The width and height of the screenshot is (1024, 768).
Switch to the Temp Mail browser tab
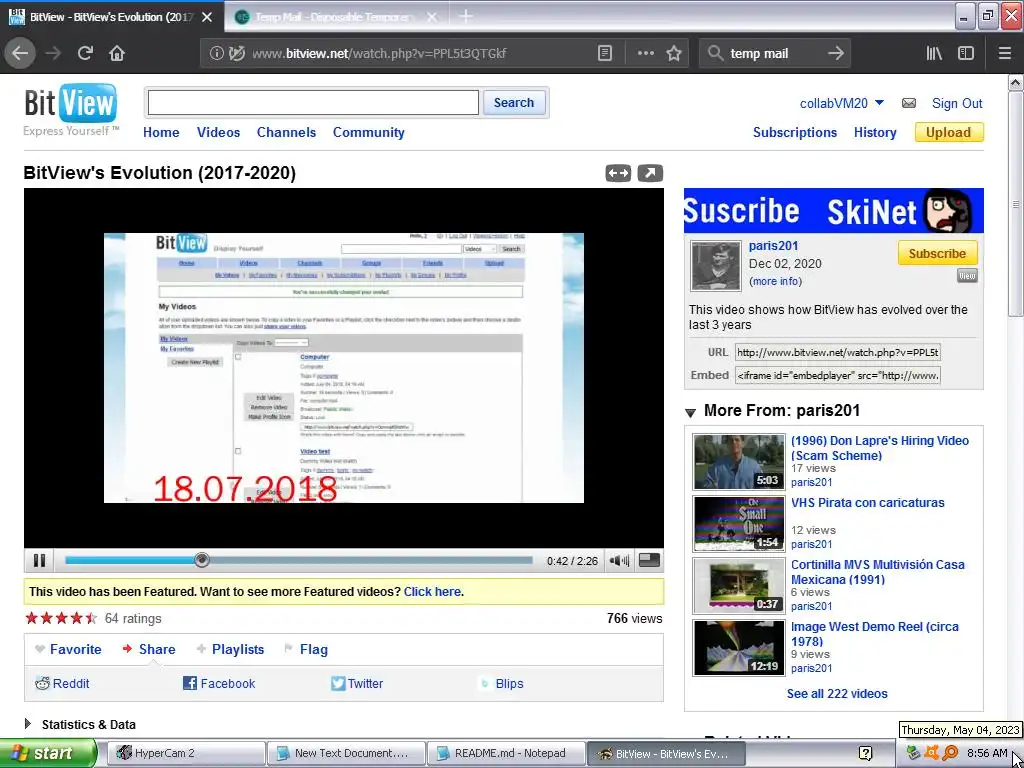334,17
